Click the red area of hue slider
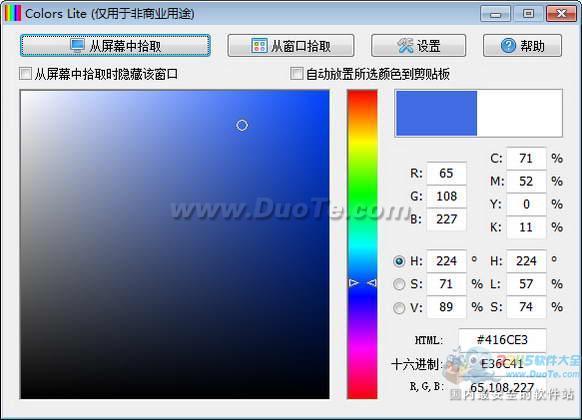Viewport: 582px width, 420px height. pyautogui.click(x=362, y=100)
